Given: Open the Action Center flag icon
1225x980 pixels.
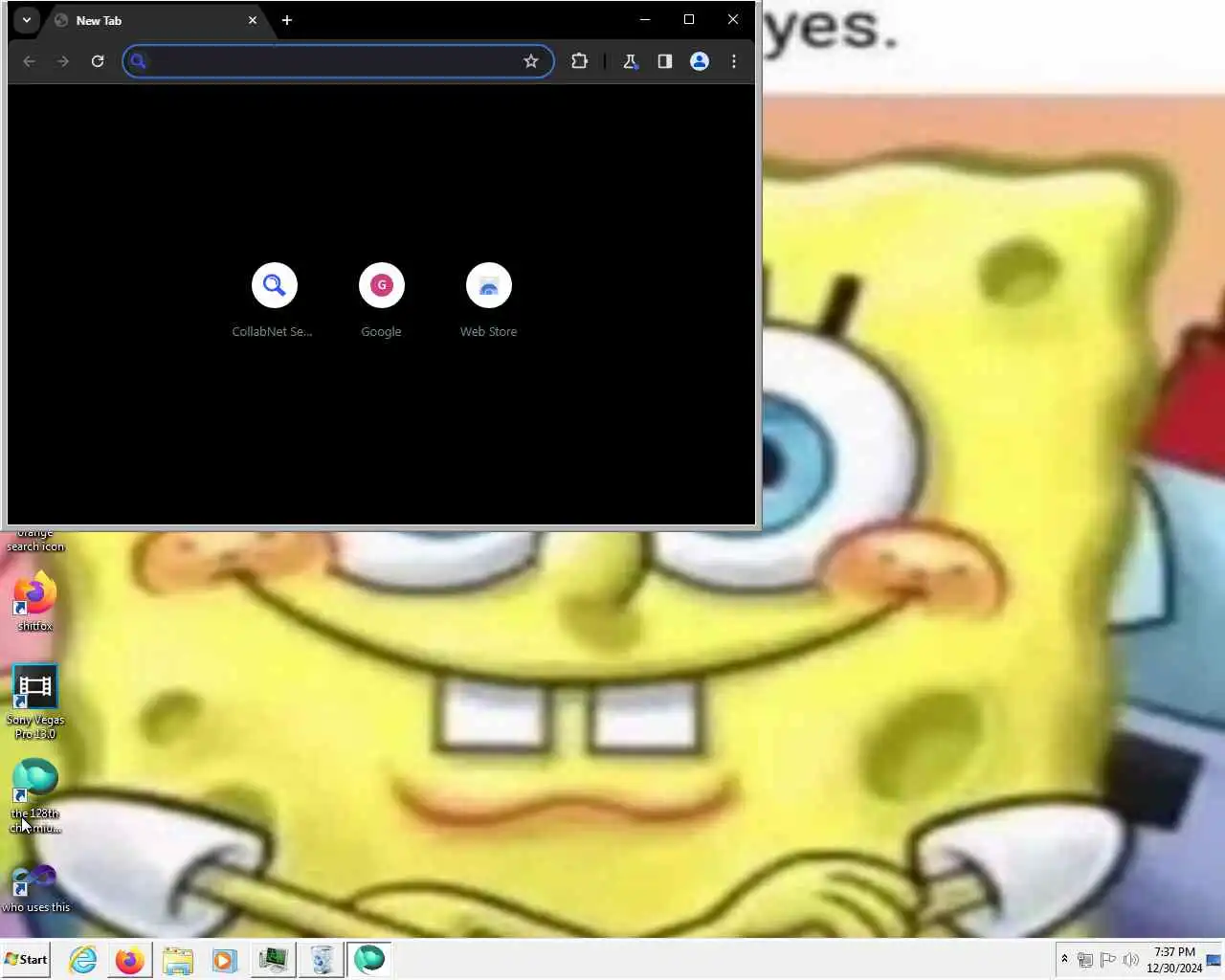Looking at the screenshot, I should tap(1108, 960).
